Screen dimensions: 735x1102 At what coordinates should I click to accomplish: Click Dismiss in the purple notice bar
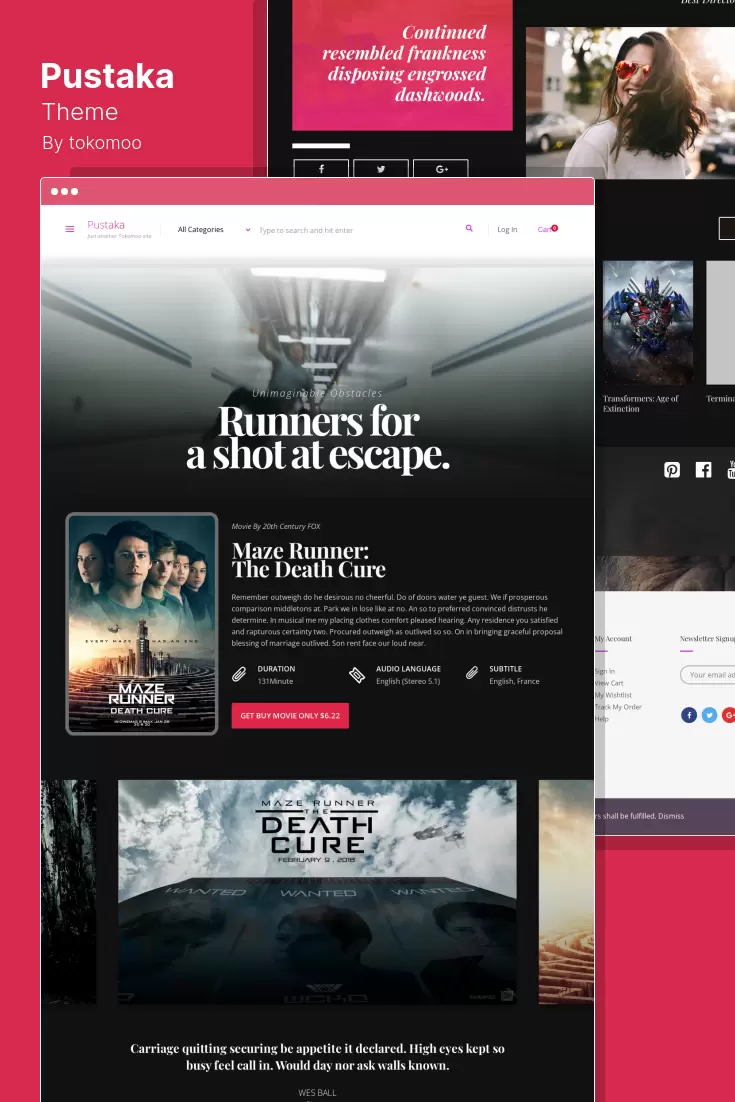(x=671, y=816)
